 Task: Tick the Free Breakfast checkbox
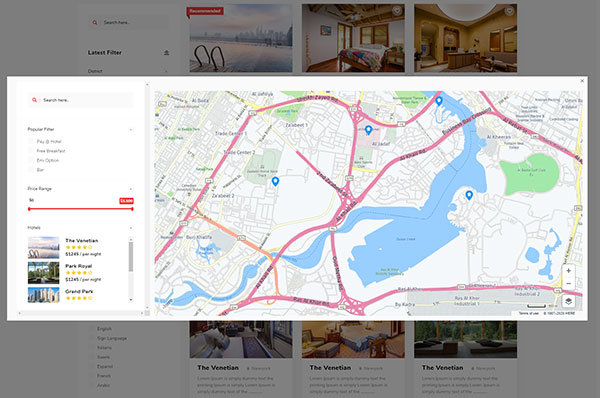[31, 151]
